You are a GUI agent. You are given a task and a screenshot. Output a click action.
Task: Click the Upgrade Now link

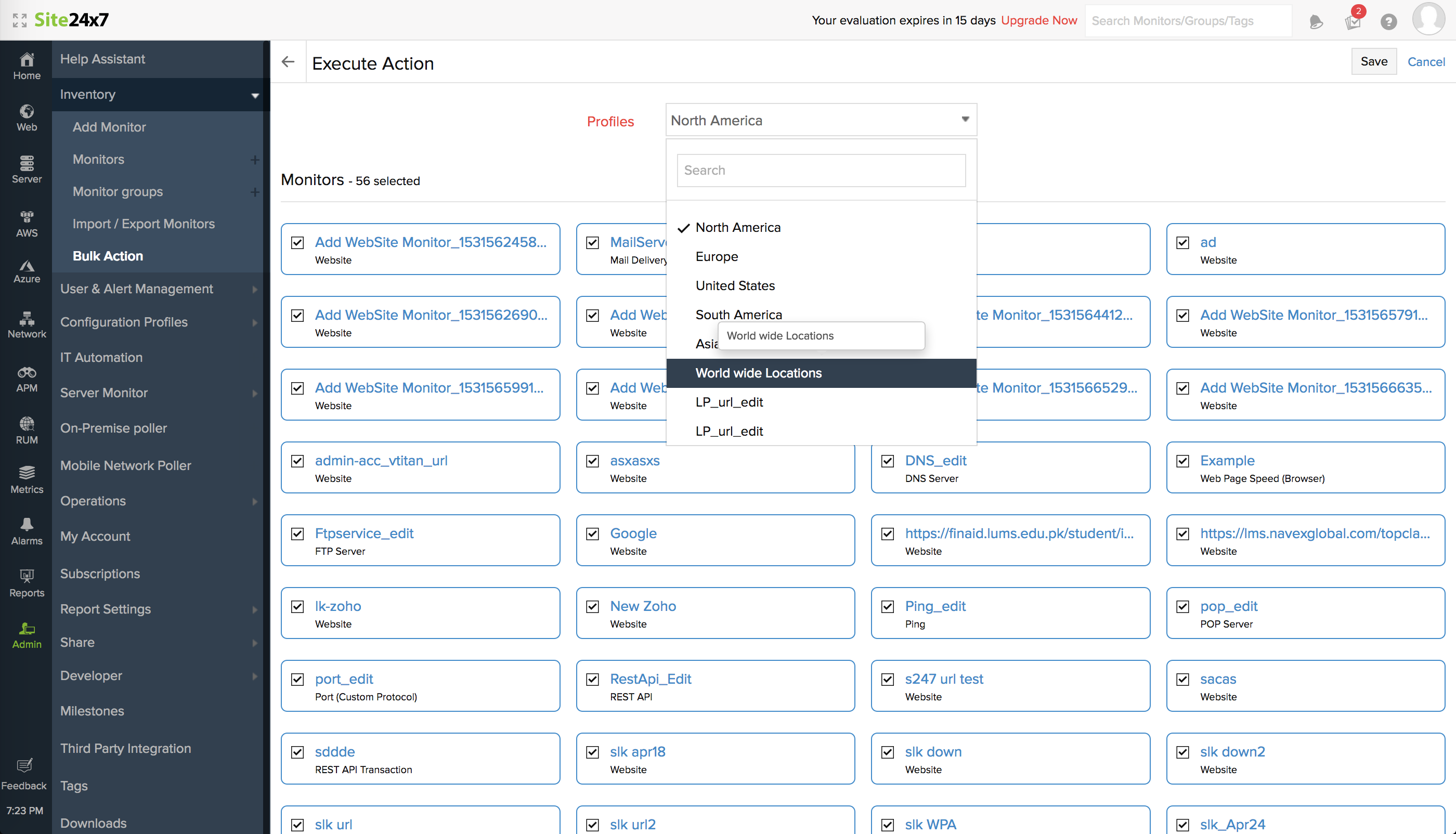click(1038, 21)
